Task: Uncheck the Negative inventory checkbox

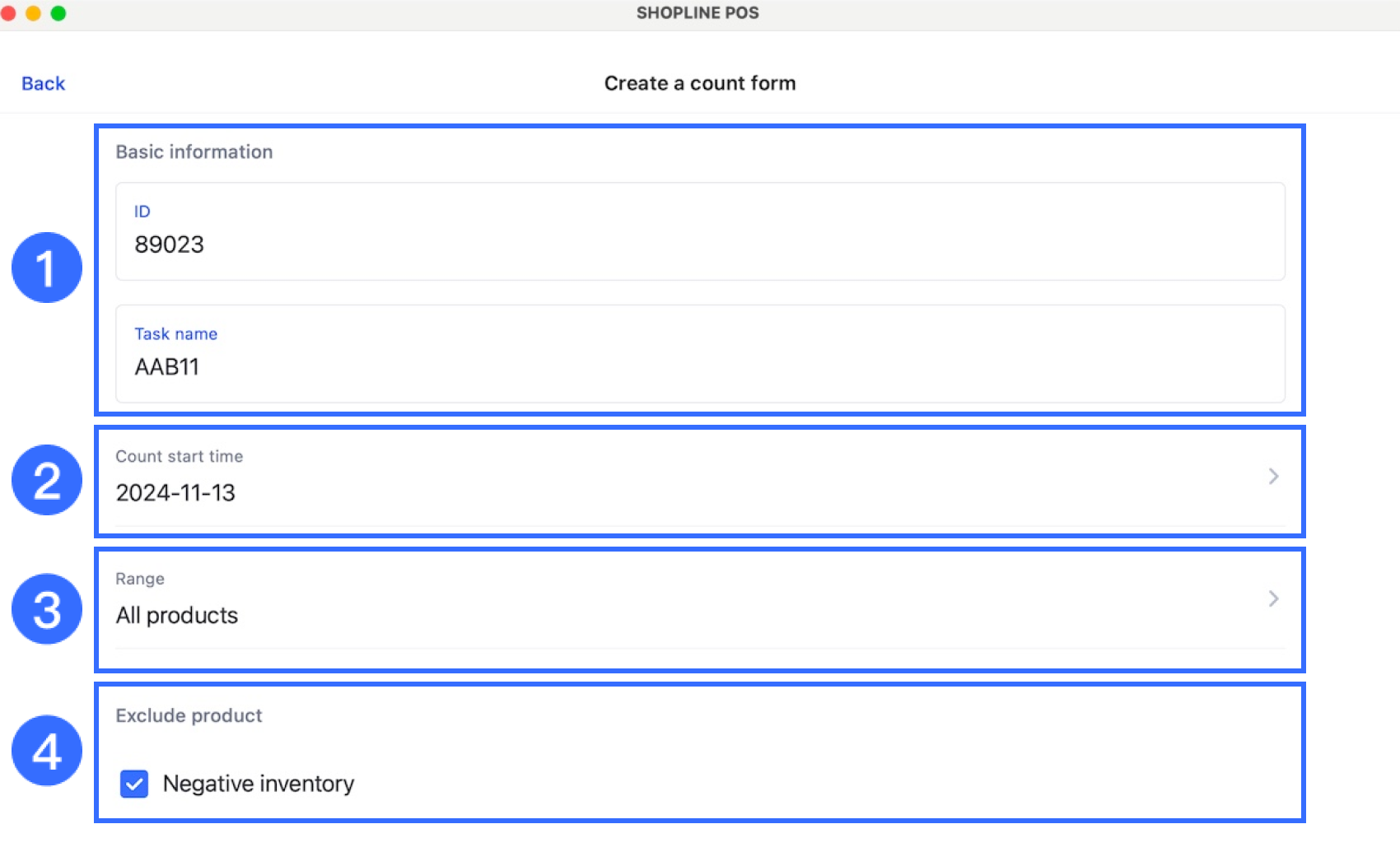Action: (134, 784)
